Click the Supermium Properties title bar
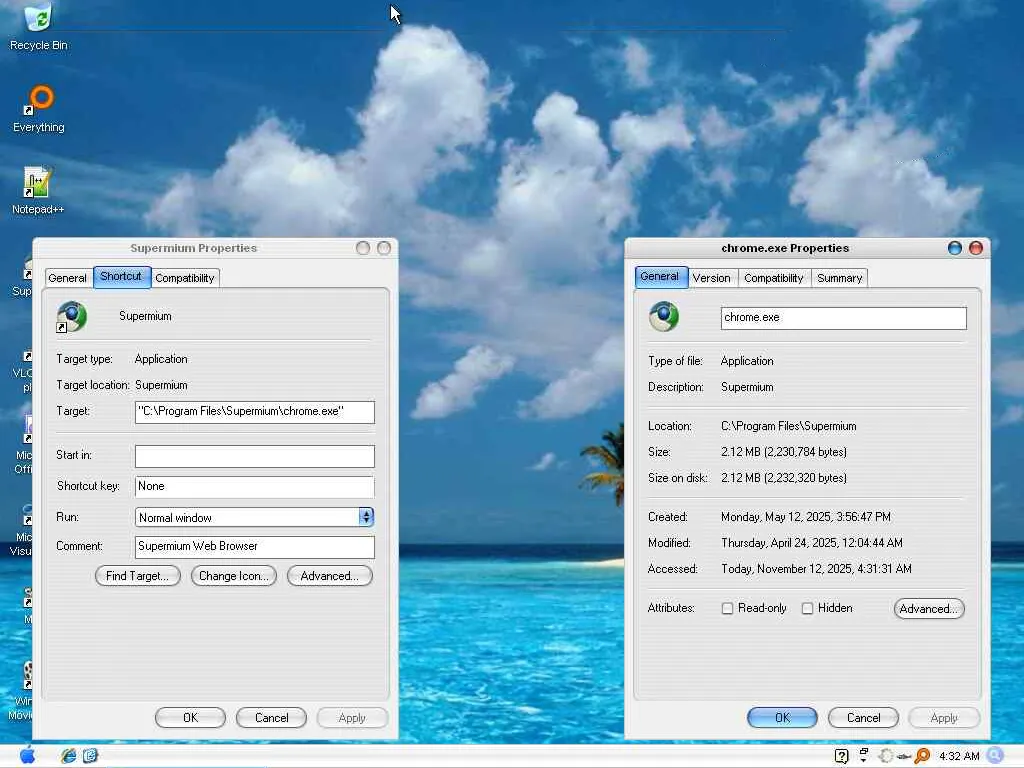The image size is (1024, 768). 194,248
